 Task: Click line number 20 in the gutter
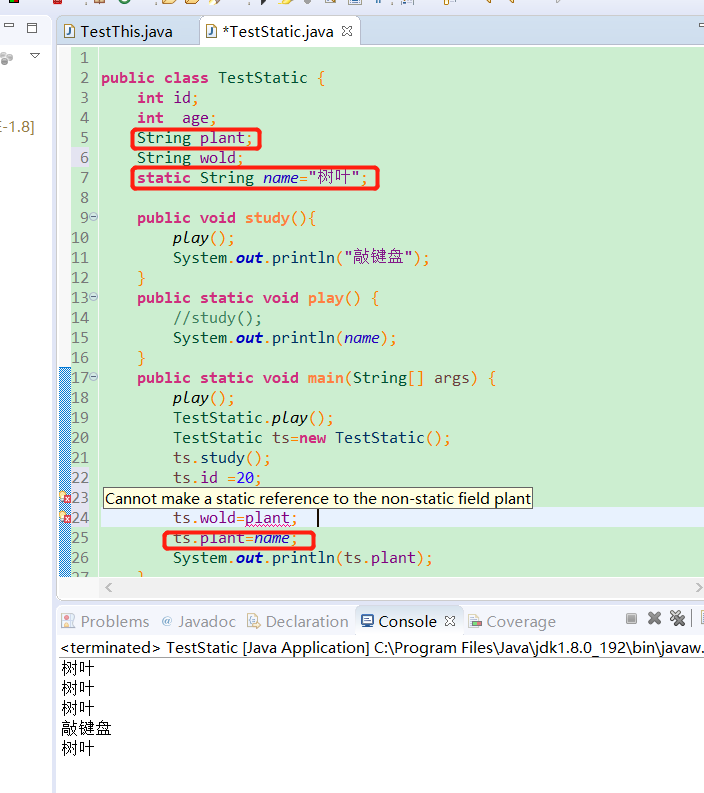(x=80, y=438)
